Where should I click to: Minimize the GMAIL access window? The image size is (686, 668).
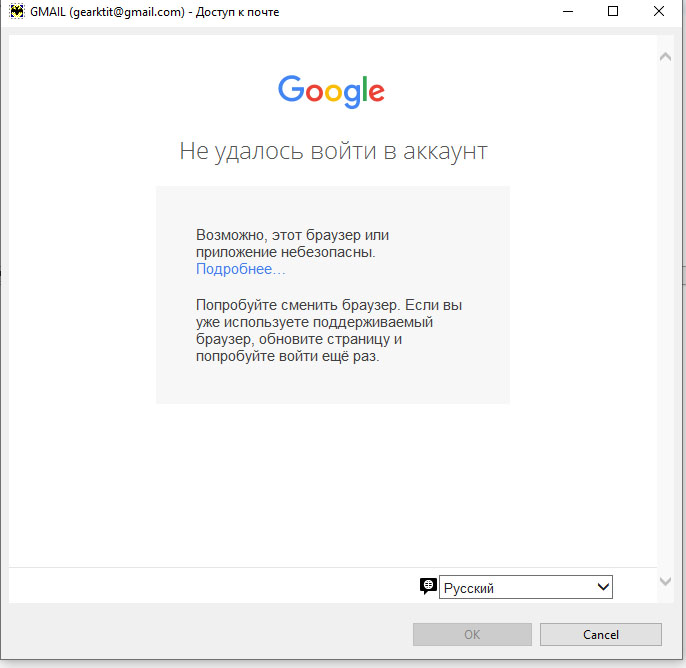point(568,12)
